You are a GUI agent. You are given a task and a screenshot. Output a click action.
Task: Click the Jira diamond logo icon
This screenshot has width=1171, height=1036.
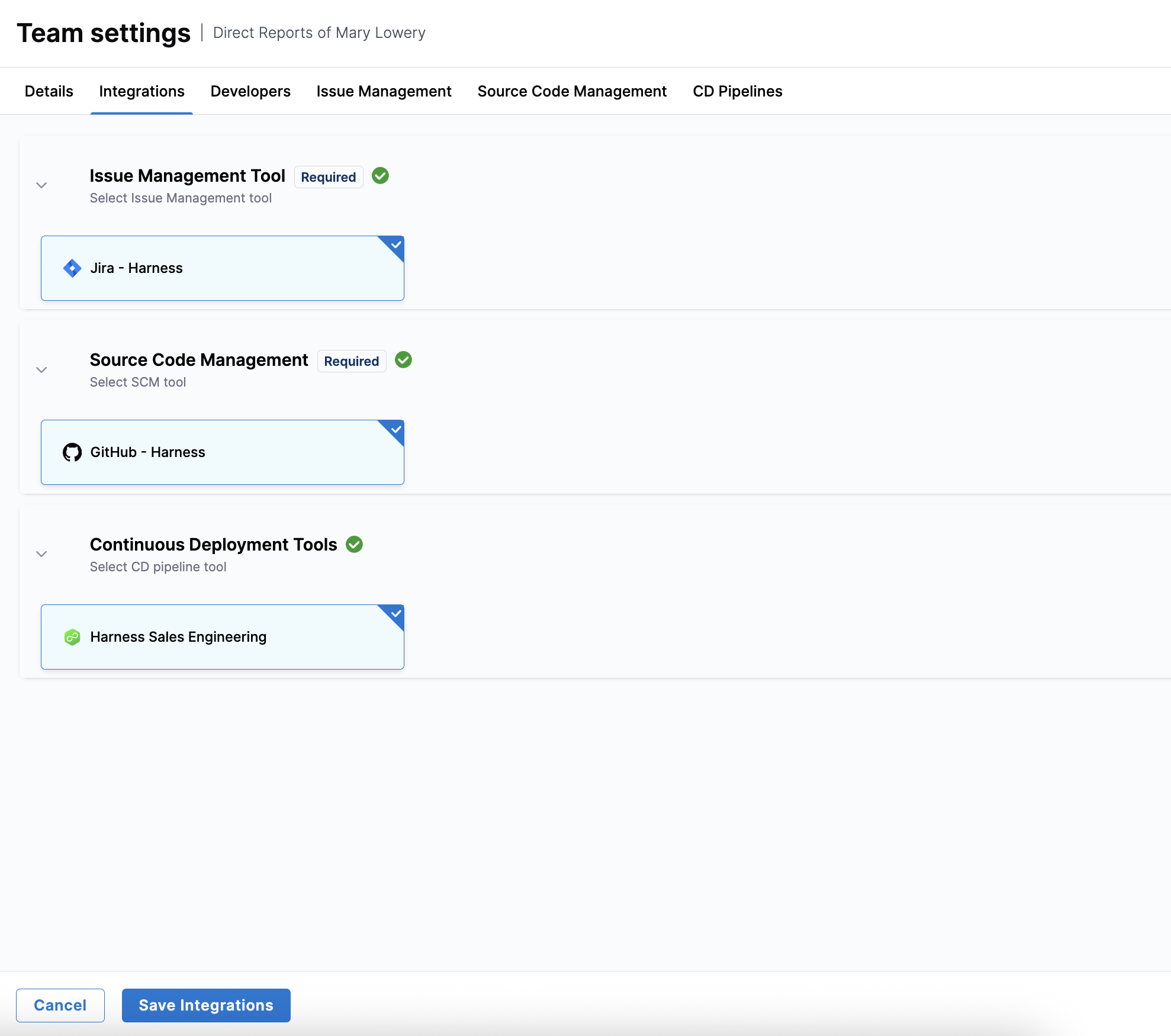tap(72, 268)
